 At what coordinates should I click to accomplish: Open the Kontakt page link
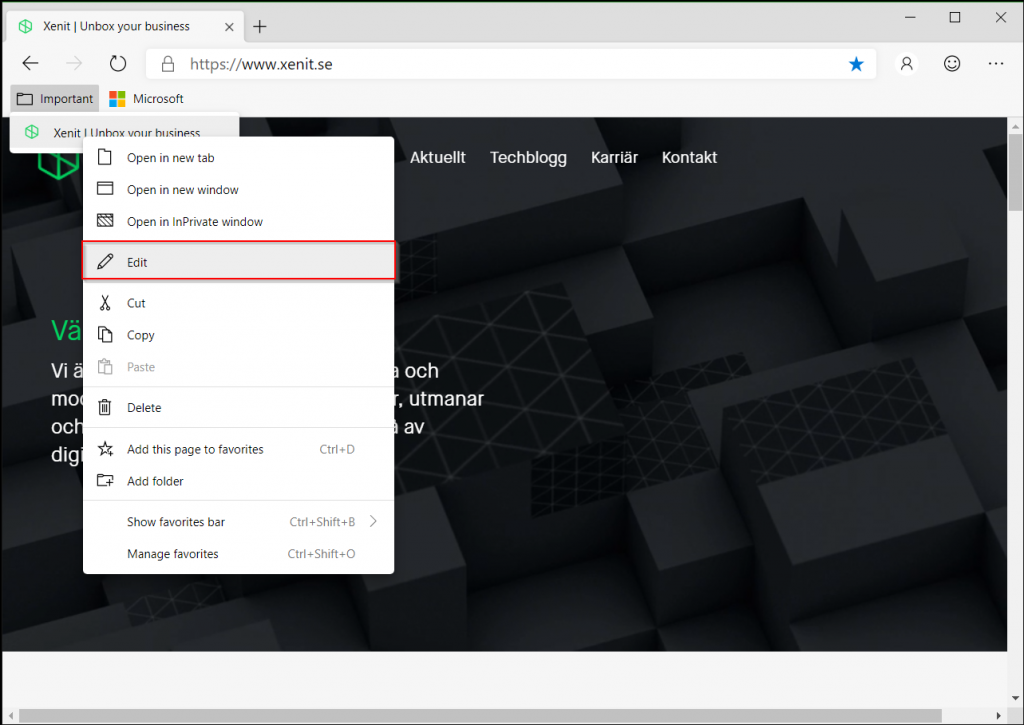click(x=689, y=157)
